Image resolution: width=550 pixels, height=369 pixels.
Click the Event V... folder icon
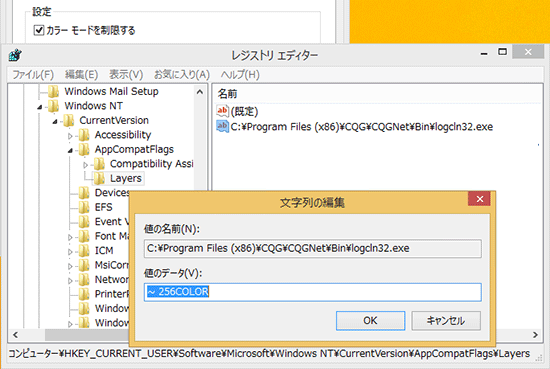84,222
